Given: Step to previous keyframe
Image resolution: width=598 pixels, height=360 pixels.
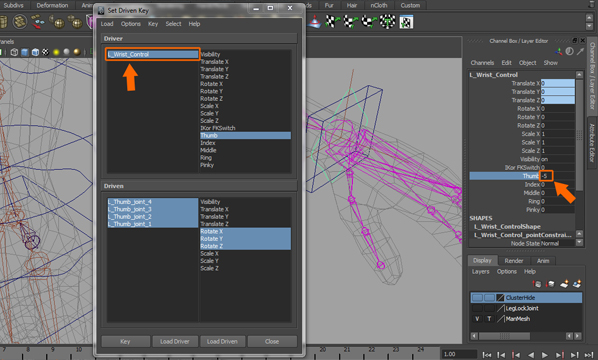Looking at the screenshot, I should pyautogui.click(x=516, y=355).
